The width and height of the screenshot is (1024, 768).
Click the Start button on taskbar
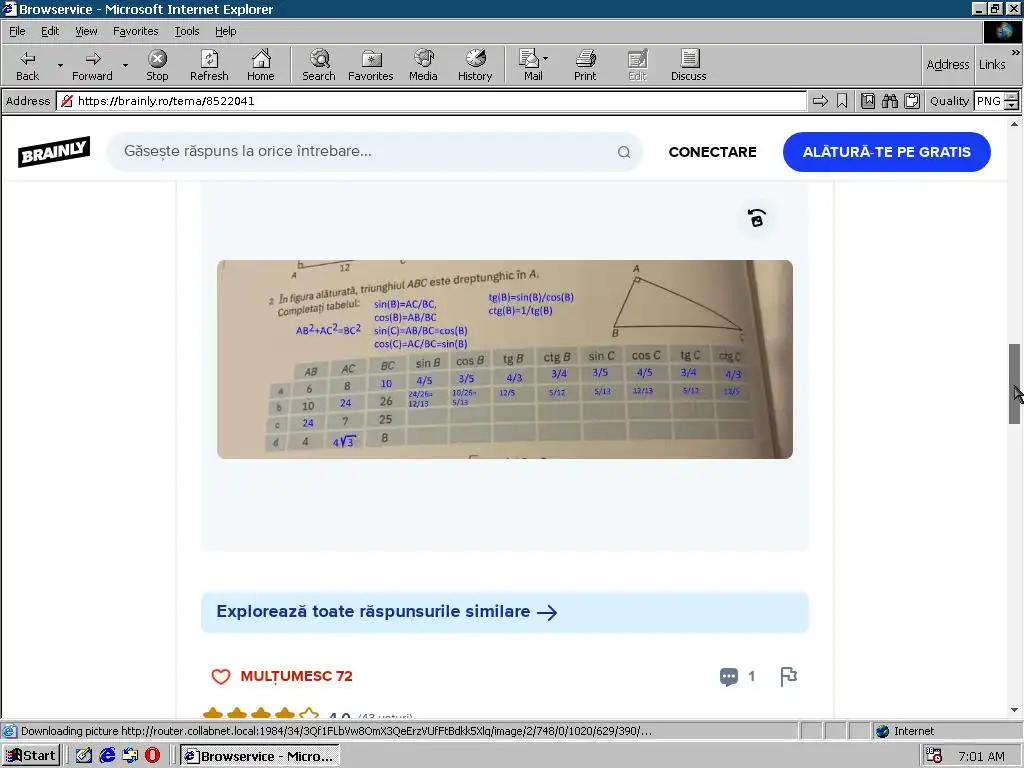[31, 756]
